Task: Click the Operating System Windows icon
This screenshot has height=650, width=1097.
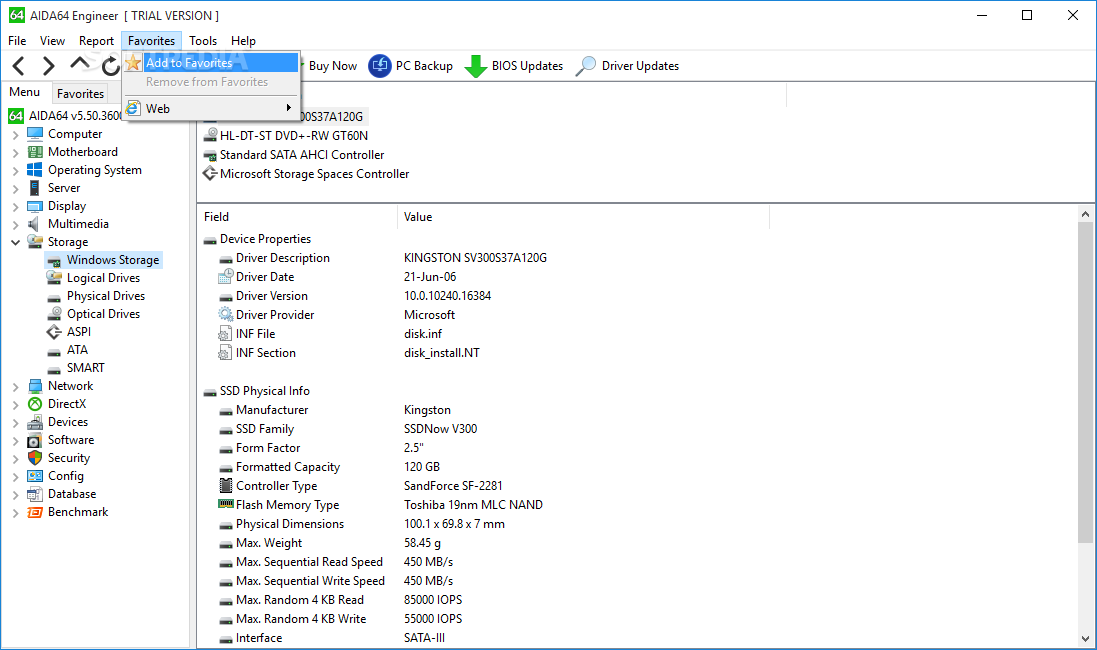Action: (x=35, y=170)
